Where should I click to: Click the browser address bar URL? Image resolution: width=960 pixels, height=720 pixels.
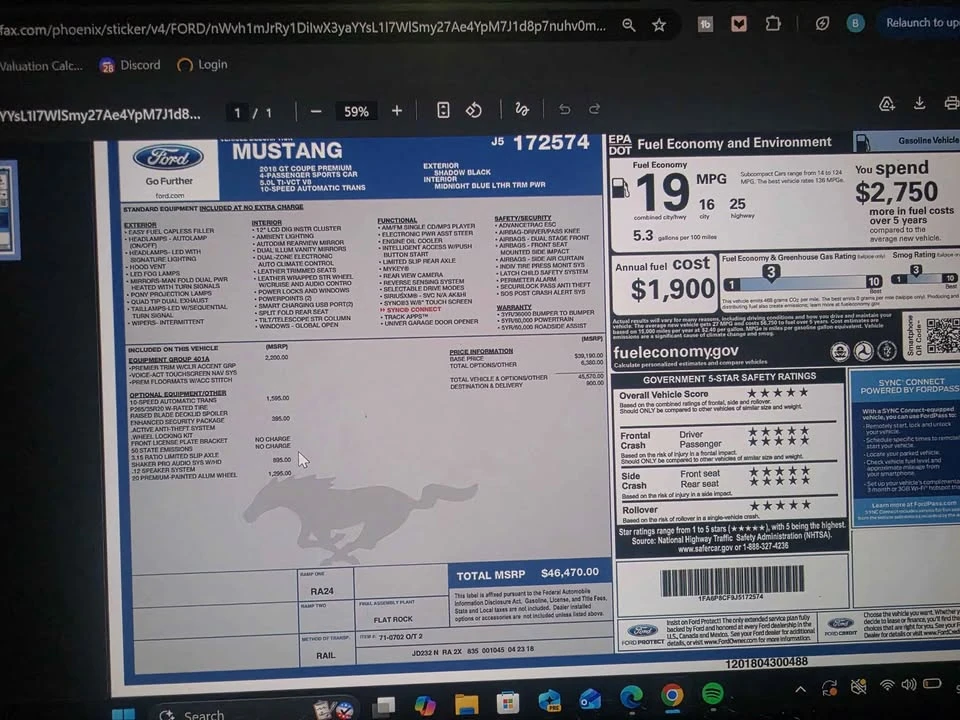(x=303, y=28)
